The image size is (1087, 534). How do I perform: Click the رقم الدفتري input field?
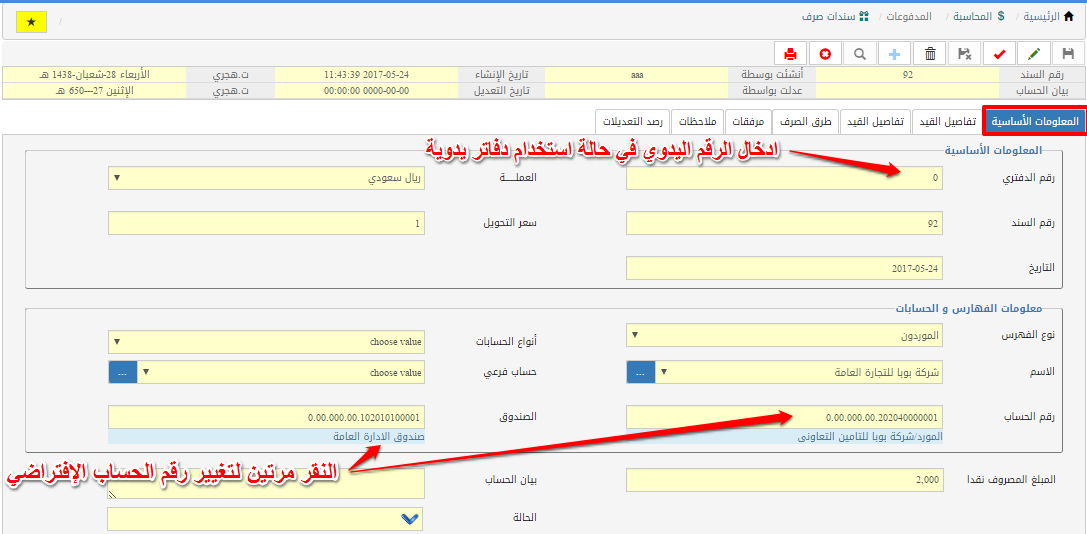click(785, 178)
